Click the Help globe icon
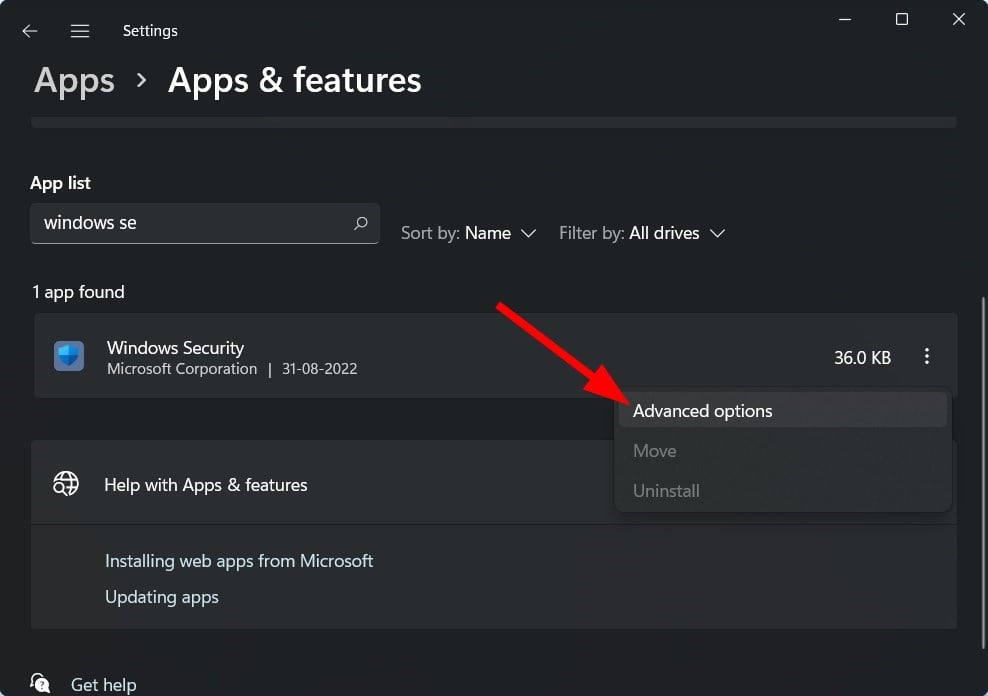The width and height of the screenshot is (988, 696). coord(66,484)
